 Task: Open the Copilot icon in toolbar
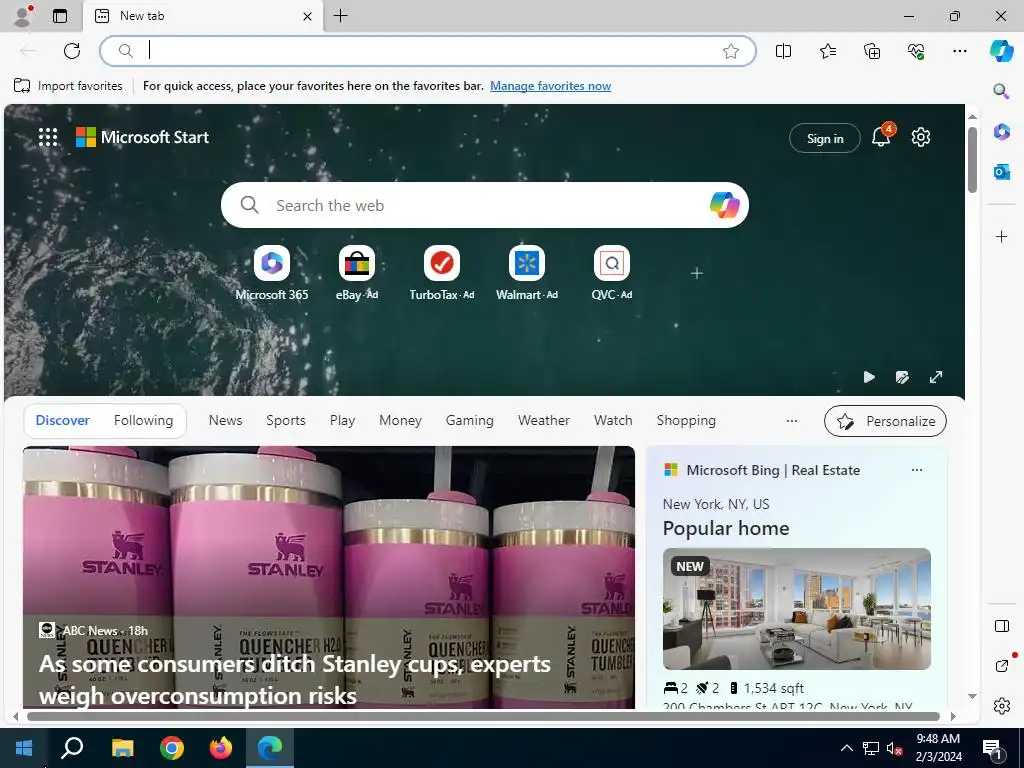1002,51
